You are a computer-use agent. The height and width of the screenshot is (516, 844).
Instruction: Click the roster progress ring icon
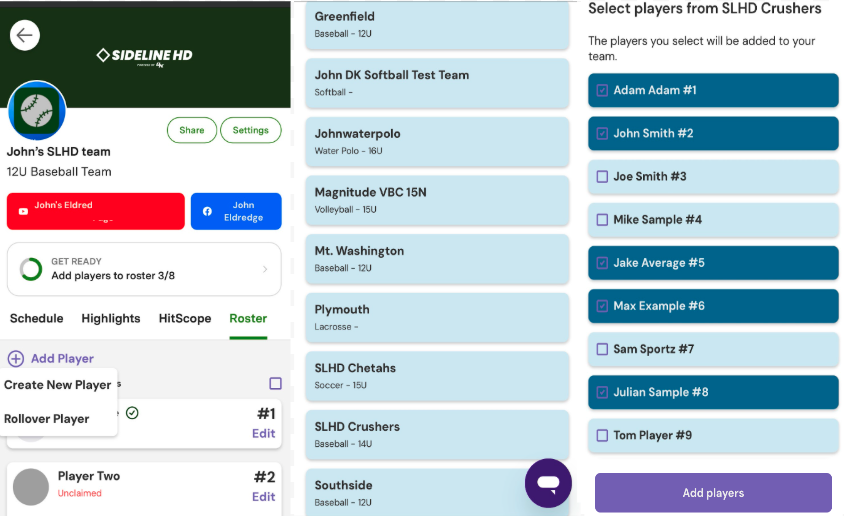[31, 269]
